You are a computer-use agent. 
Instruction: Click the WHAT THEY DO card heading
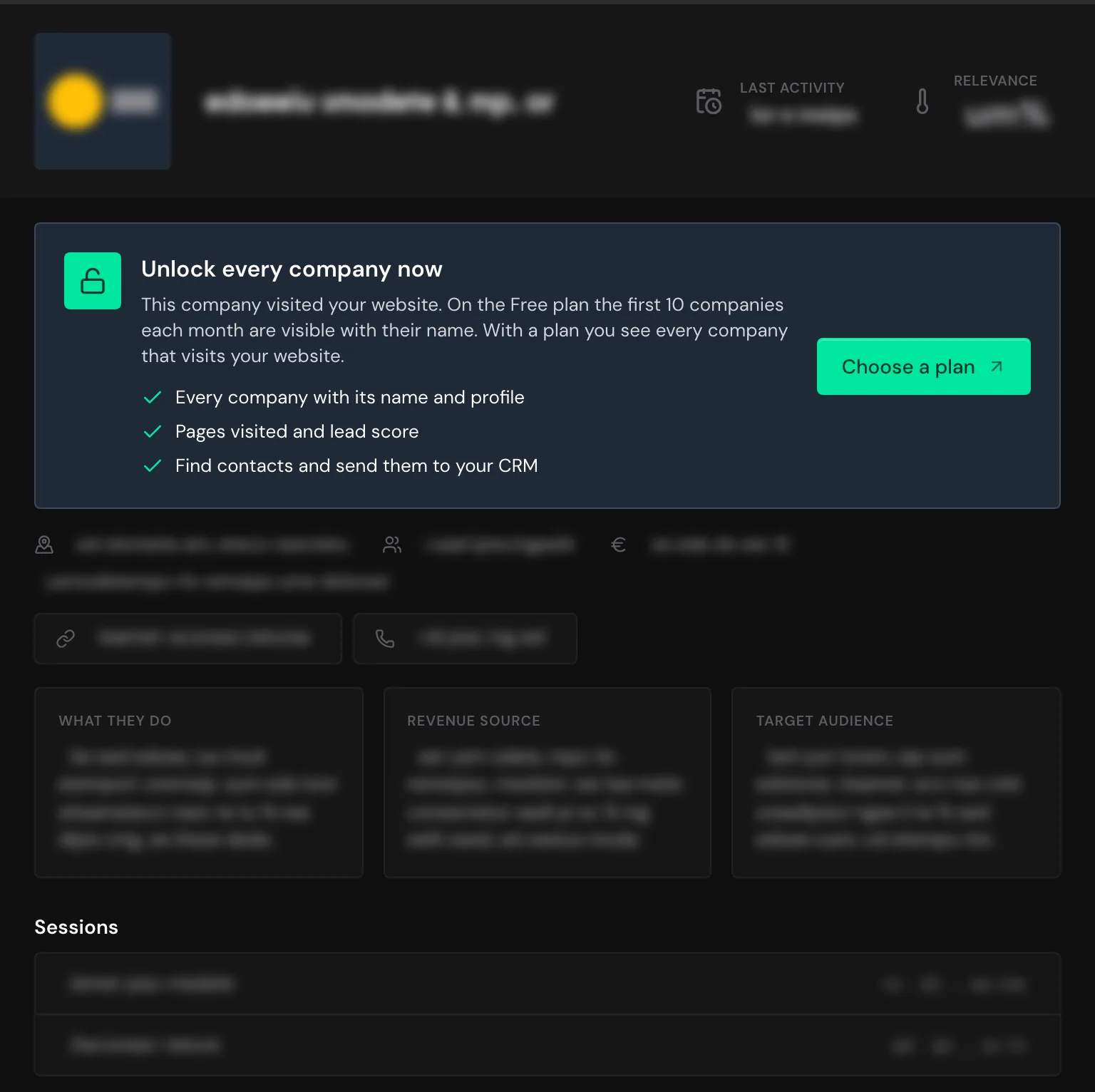(115, 721)
